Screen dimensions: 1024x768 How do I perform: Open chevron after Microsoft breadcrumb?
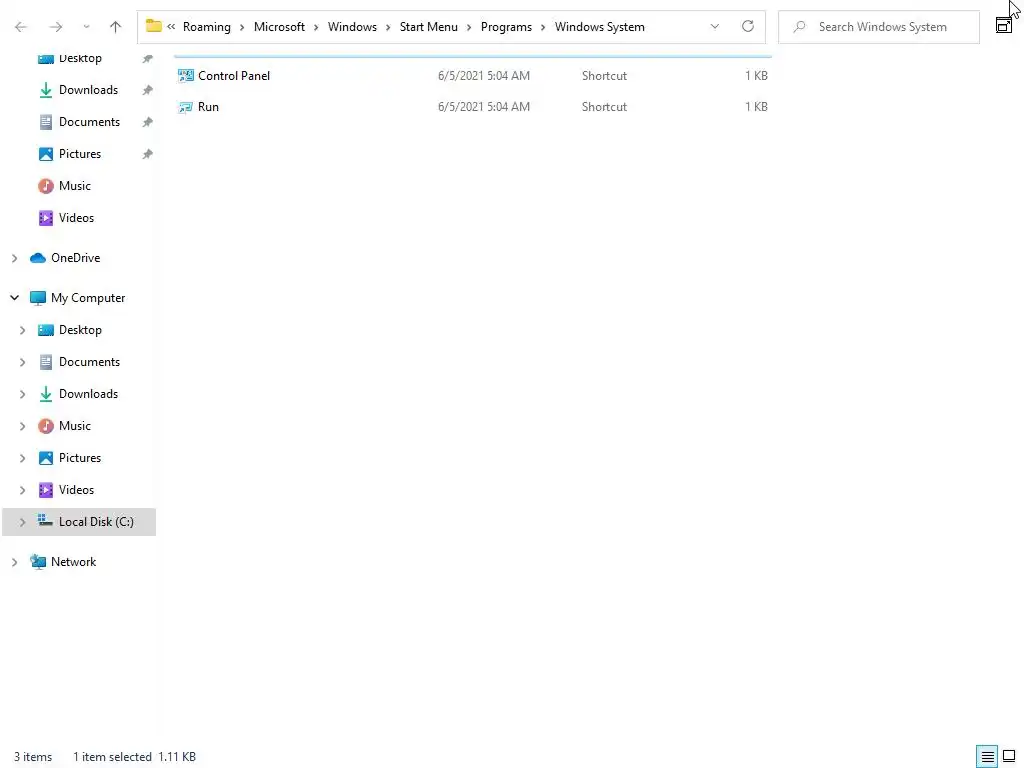tap(316, 27)
